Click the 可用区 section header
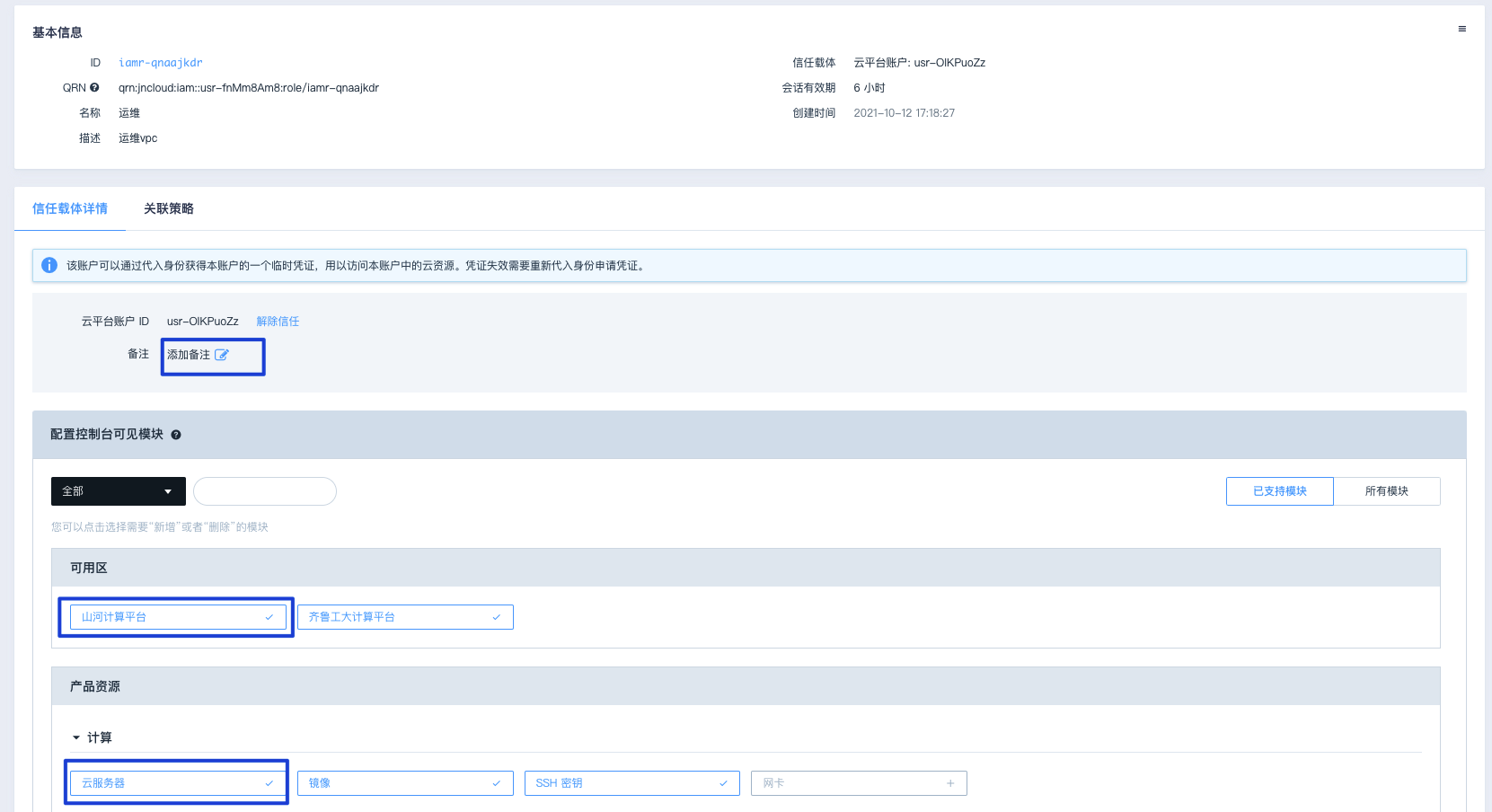Viewport: 1492px width, 812px height. click(746, 568)
